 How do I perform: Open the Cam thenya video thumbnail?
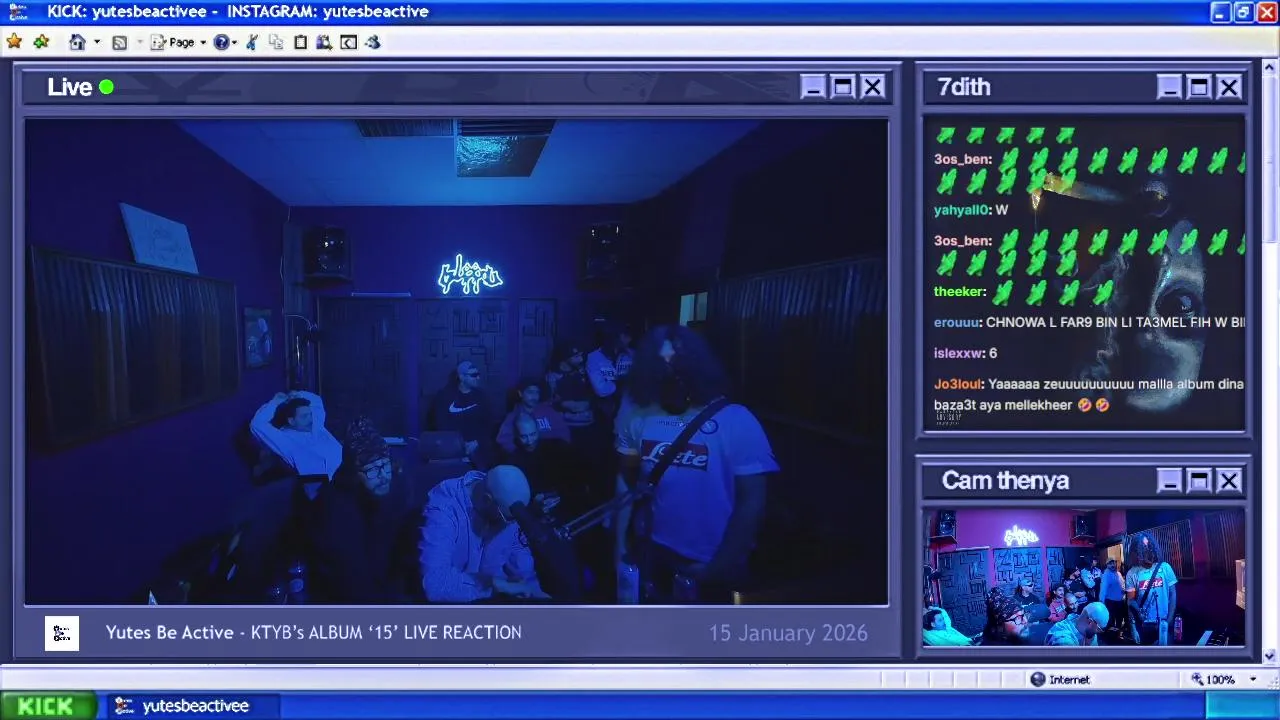(x=1084, y=577)
